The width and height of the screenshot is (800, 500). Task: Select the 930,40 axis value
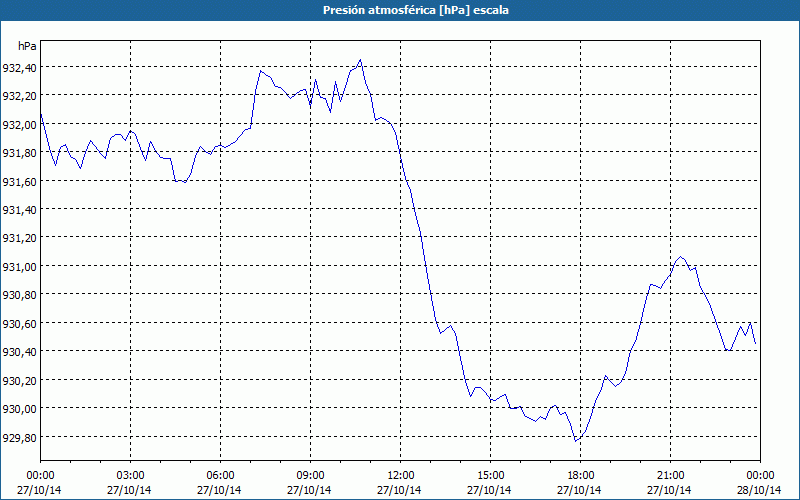click(x=18, y=352)
